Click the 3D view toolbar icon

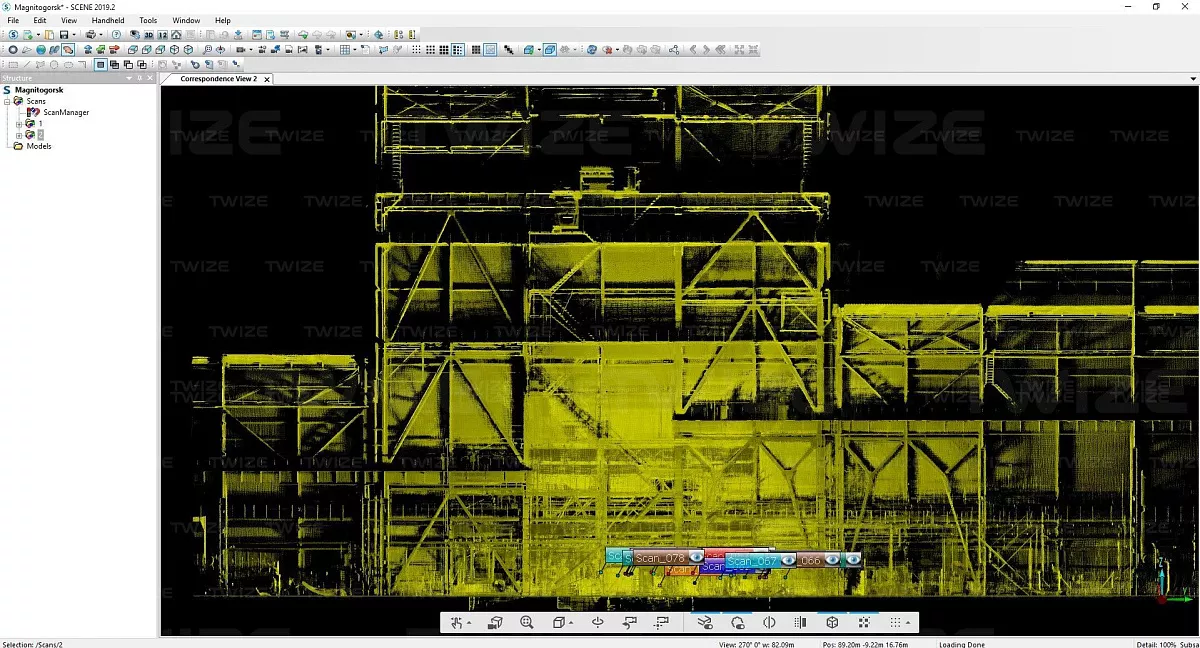click(x=148, y=35)
